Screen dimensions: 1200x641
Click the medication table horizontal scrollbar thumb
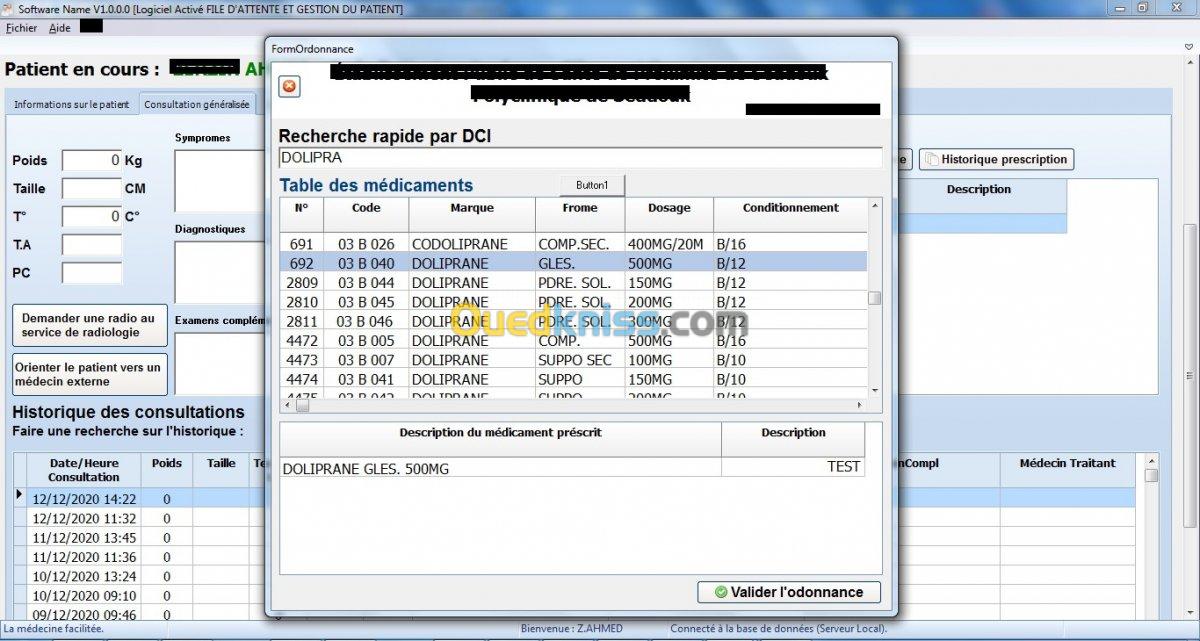click(302, 405)
